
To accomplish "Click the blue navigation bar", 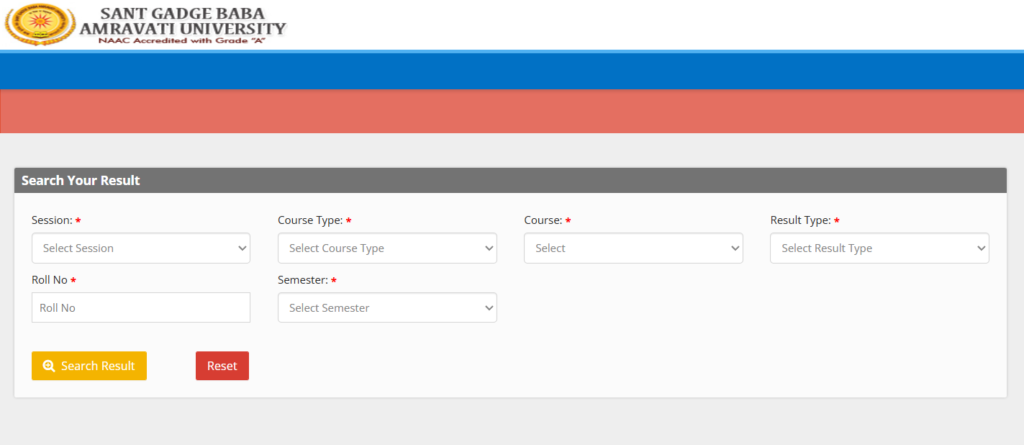I will pos(512,71).
